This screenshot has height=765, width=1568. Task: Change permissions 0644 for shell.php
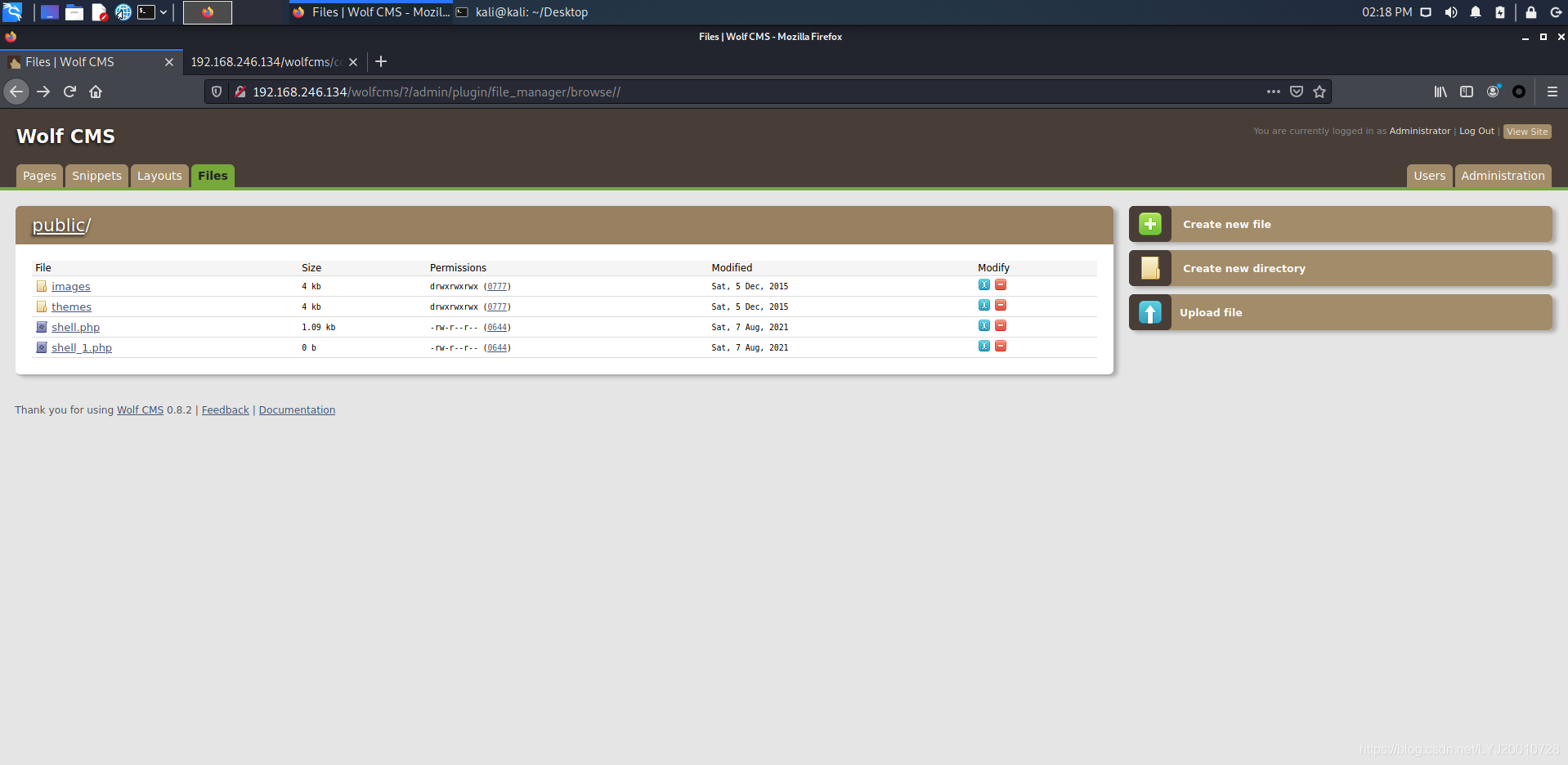(x=497, y=328)
